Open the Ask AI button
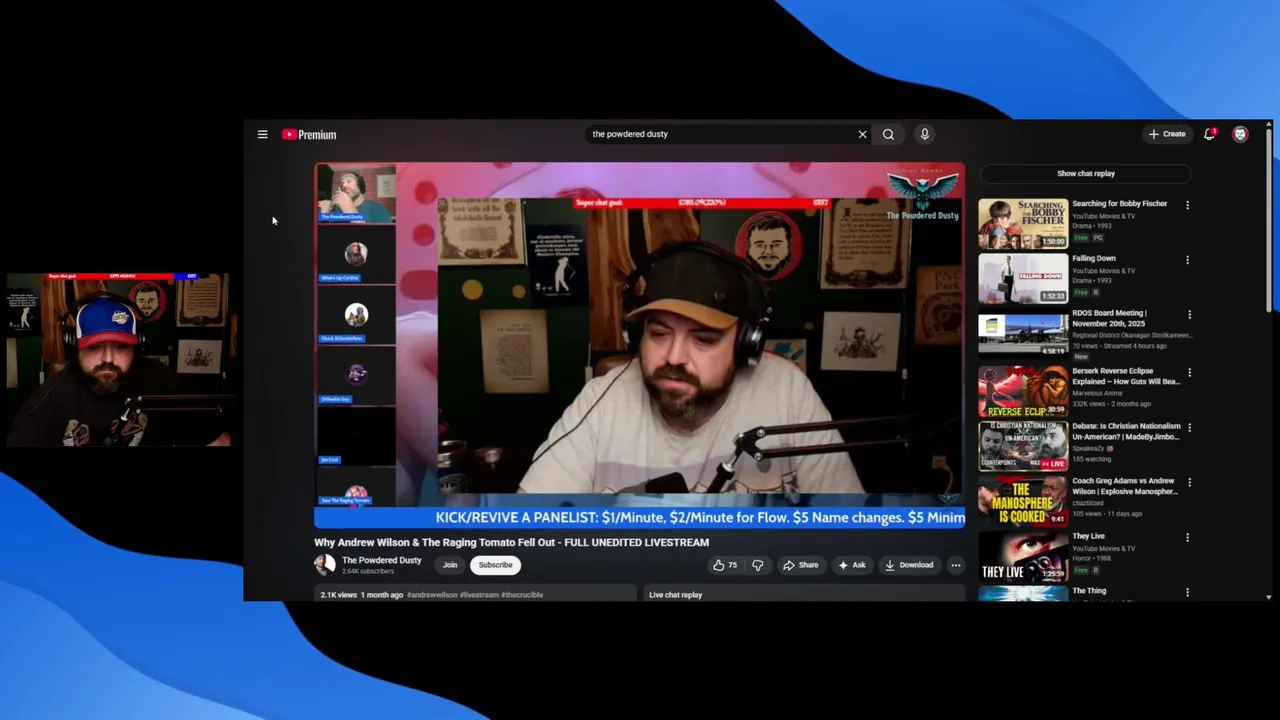The height and width of the screenshot is (720, 1280). (x=852, y=565)
